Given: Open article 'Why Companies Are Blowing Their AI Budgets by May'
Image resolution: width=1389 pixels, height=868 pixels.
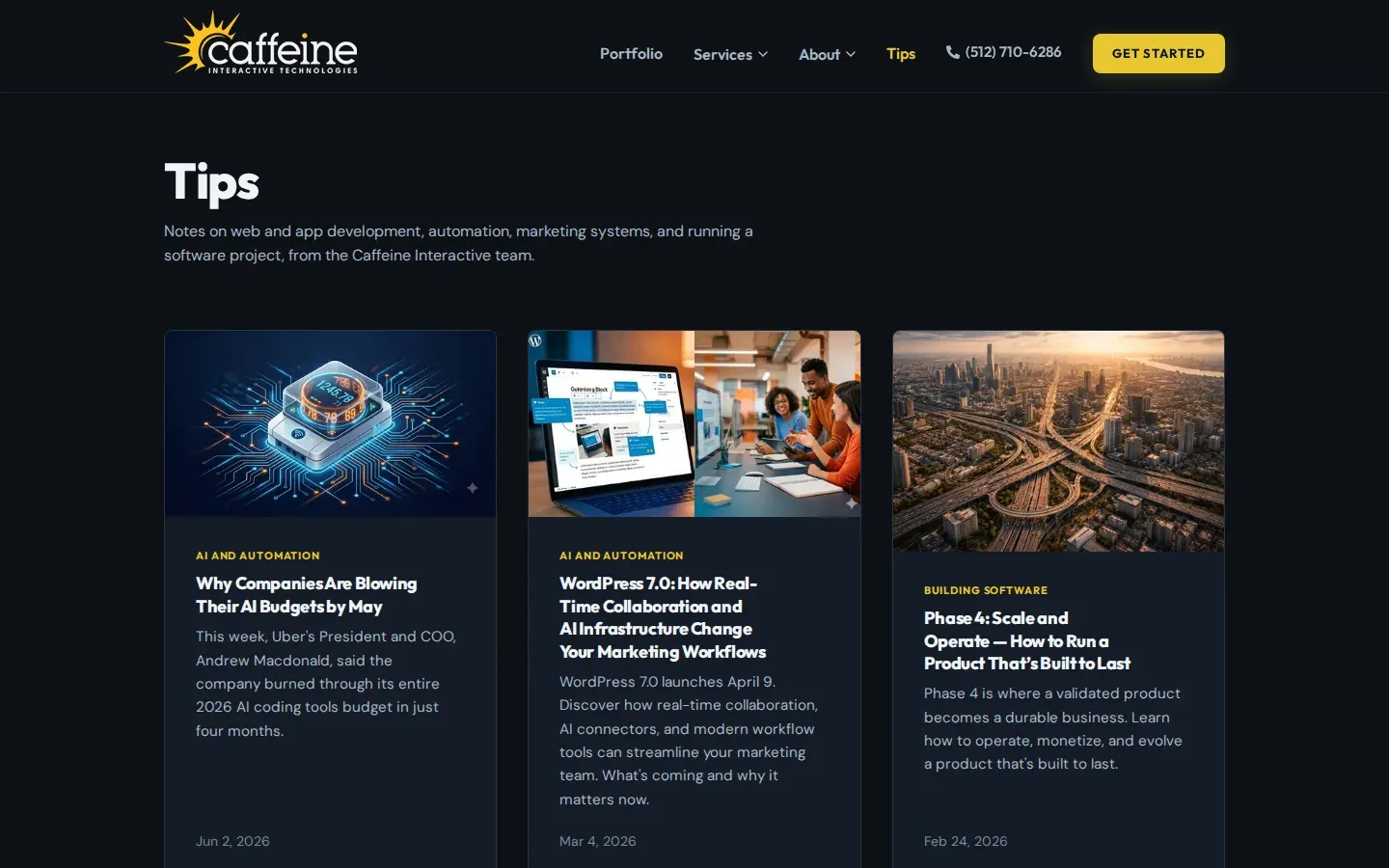Looking at the screenshot, I should tap(307, 595).
